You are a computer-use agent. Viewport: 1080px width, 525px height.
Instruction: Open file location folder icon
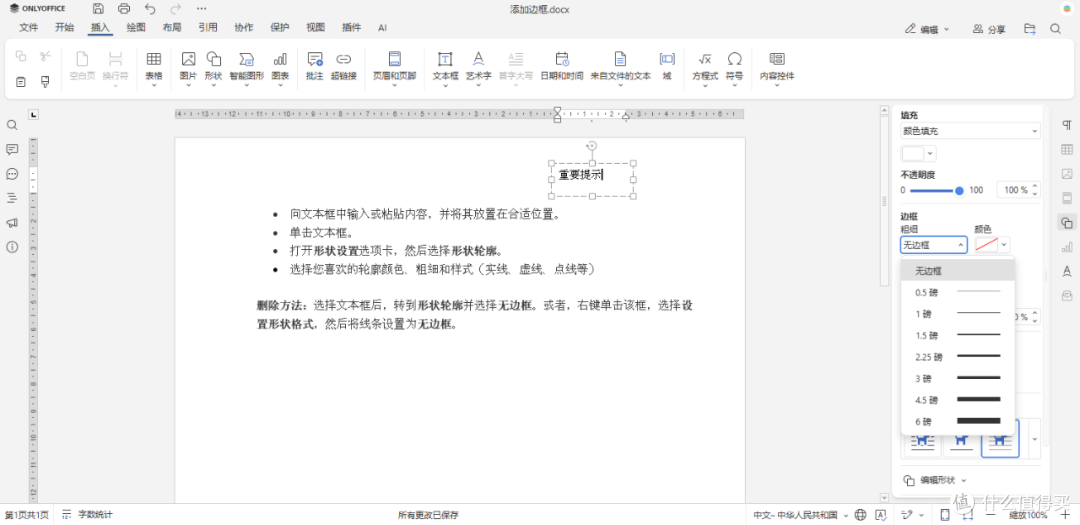click(1030, 29)
